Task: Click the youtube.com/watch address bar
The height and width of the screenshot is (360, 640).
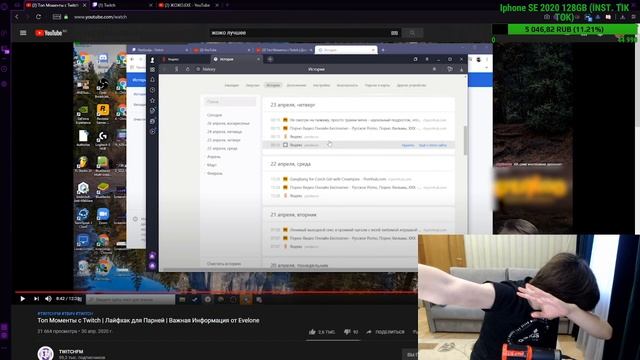Action: click(x=100, y=17)
